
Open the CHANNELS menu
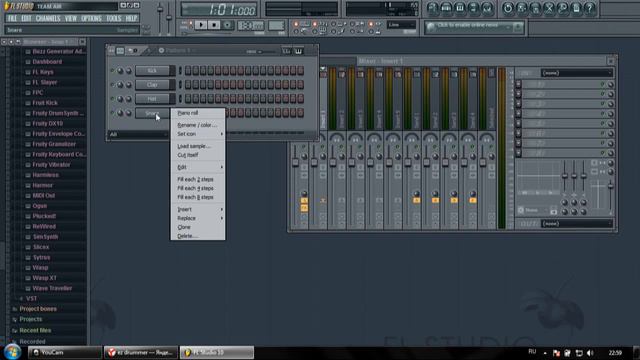pyautogui.click(x=48, y=19)
